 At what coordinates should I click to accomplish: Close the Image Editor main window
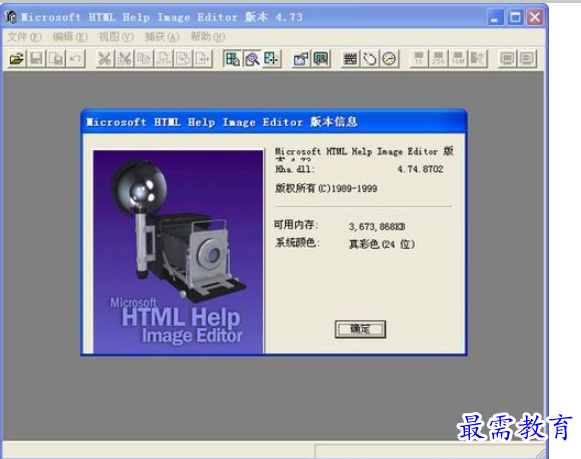pos(535,17)
